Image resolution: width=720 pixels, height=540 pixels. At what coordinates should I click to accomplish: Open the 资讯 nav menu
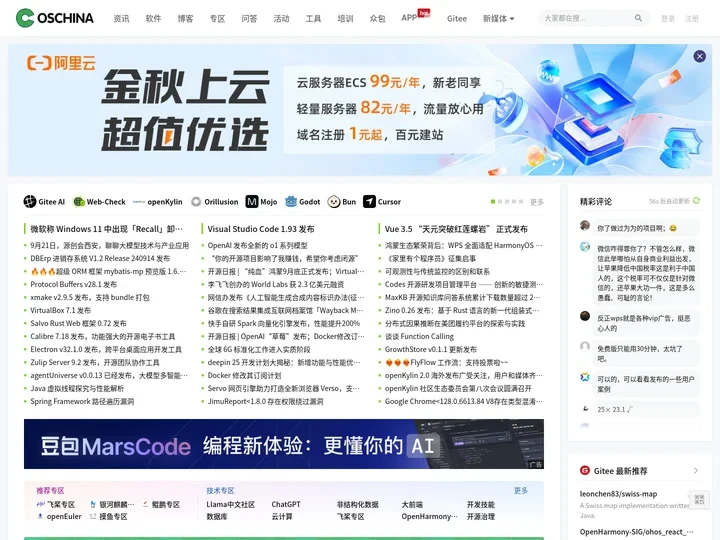121,18
